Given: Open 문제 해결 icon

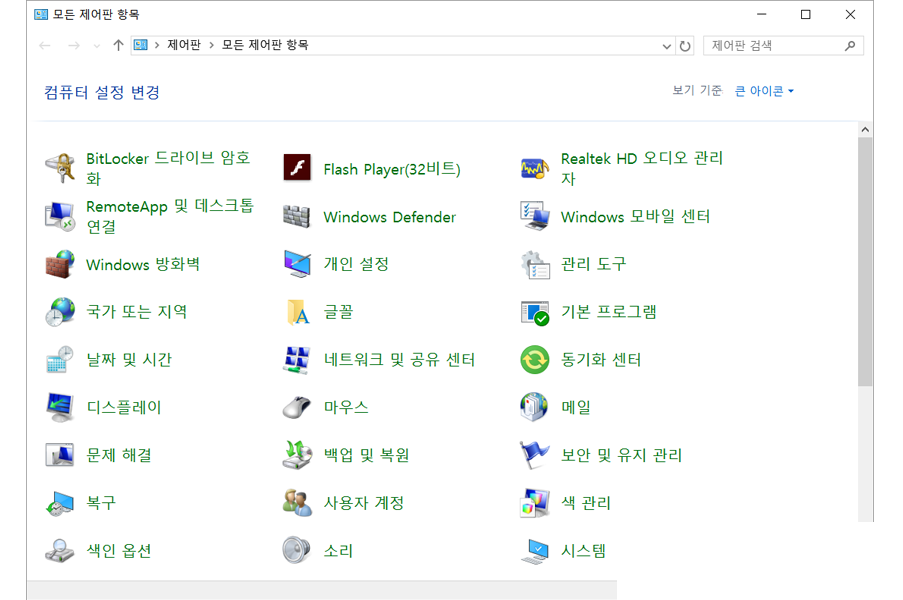Looking at the screenshot, I should click(x=60, y=455).
